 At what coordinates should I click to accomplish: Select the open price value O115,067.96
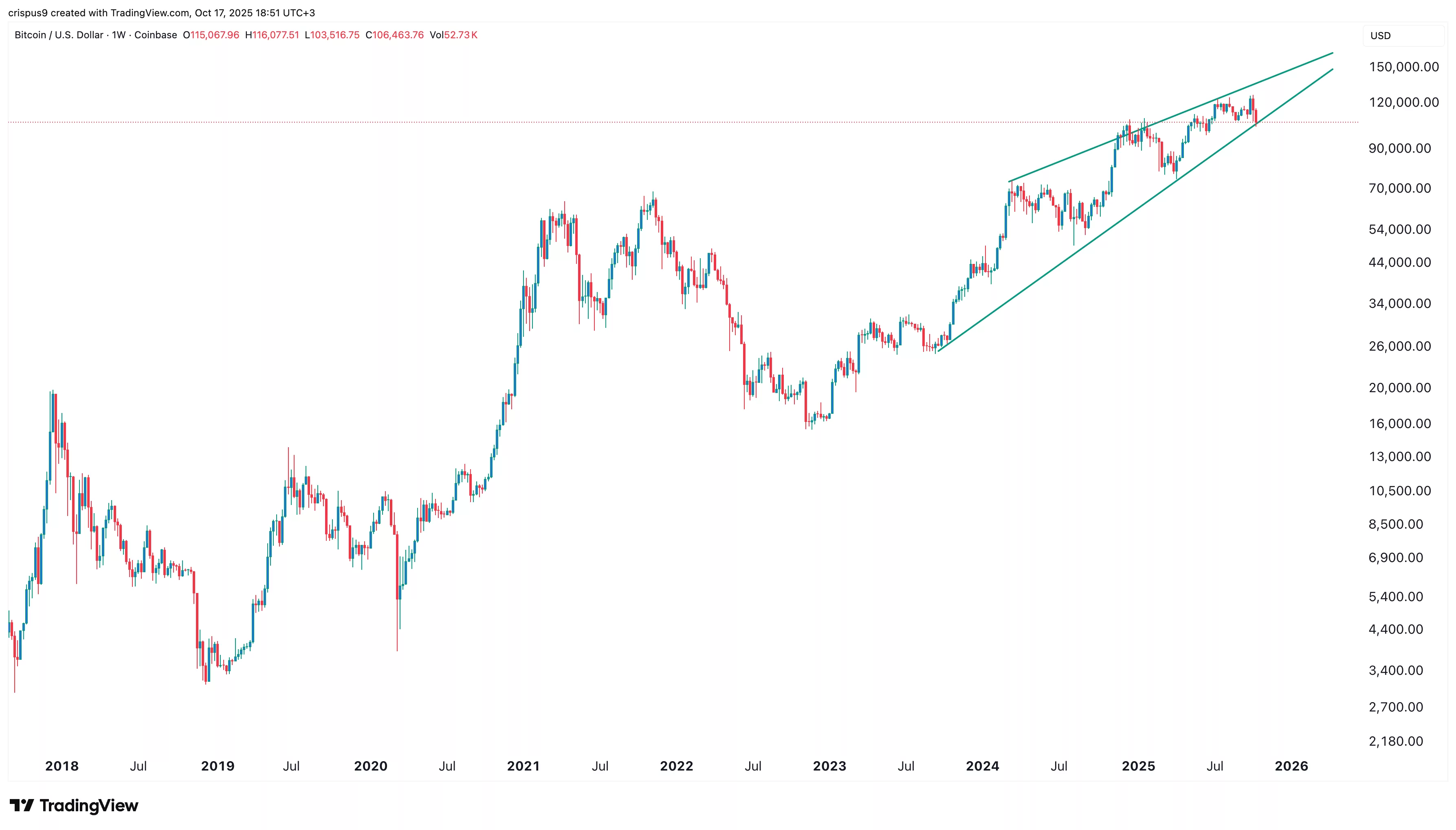211,35
